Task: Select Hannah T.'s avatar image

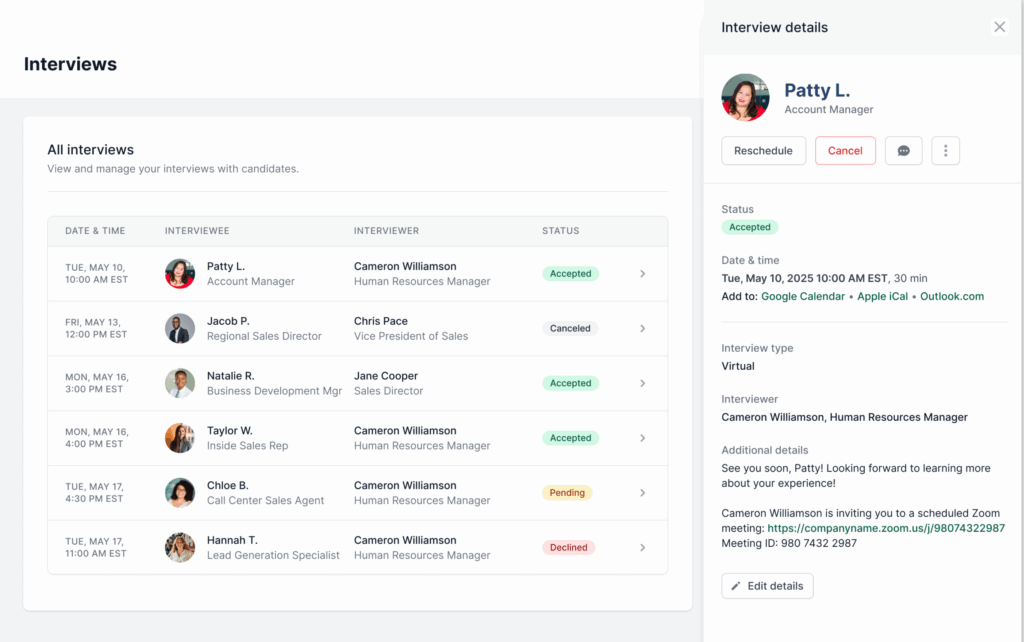Action: coord(179,547)
